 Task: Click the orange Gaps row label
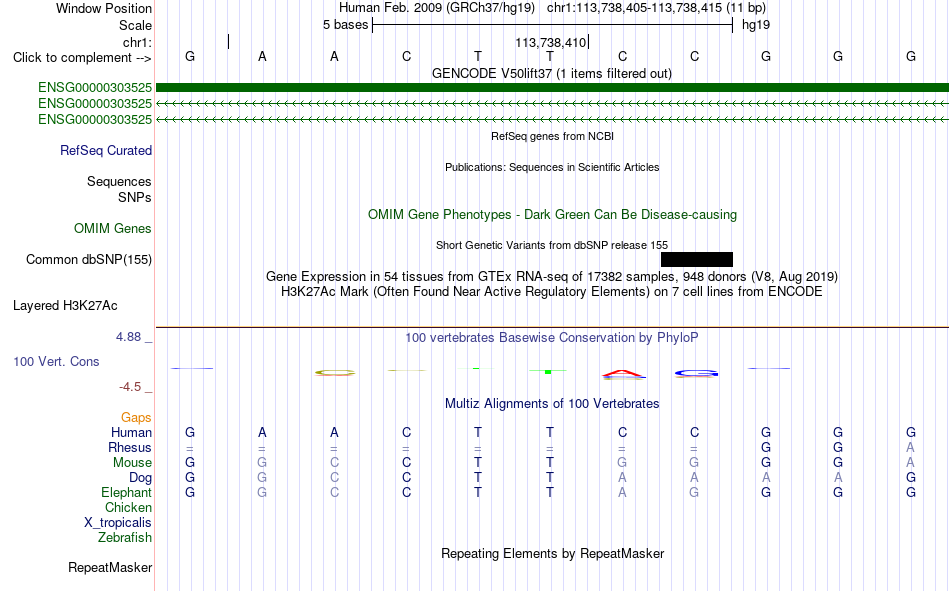point(136,417)
